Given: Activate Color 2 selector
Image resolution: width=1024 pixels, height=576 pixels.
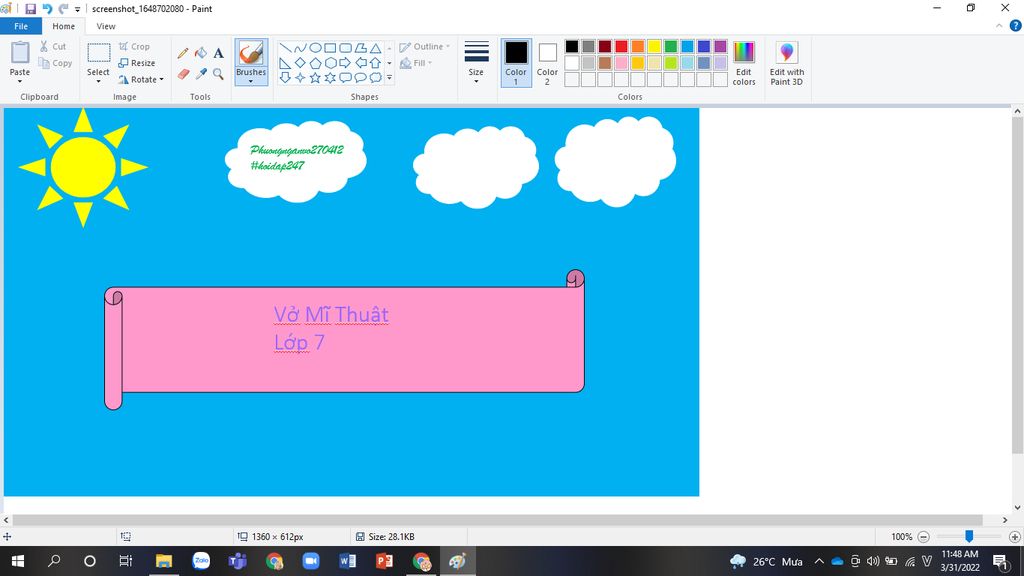Looking at the screenshot, I should coord(547,63).
